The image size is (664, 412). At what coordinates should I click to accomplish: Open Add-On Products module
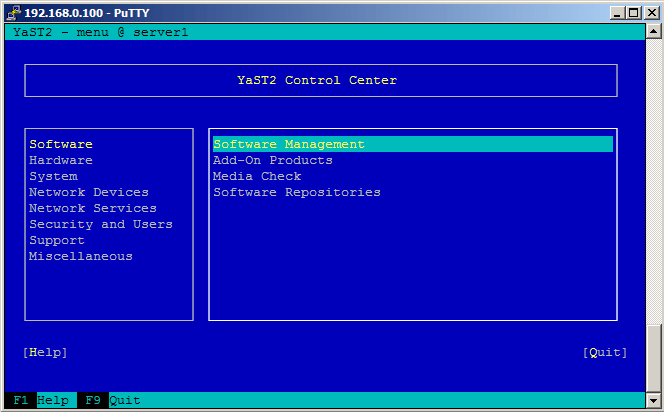(x=272, y=160)
